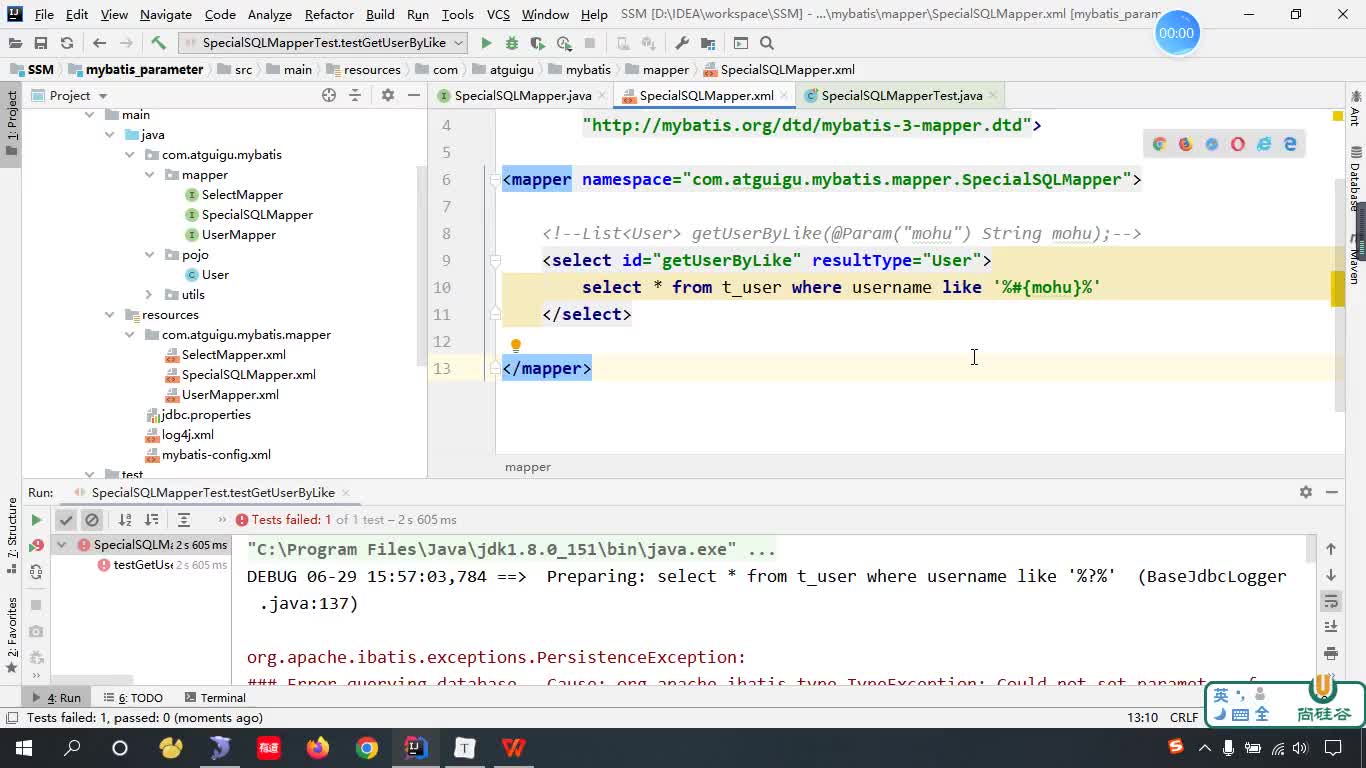
Task: Collapse com.atguigu.mybatis package node
Action: coord(129,155)
